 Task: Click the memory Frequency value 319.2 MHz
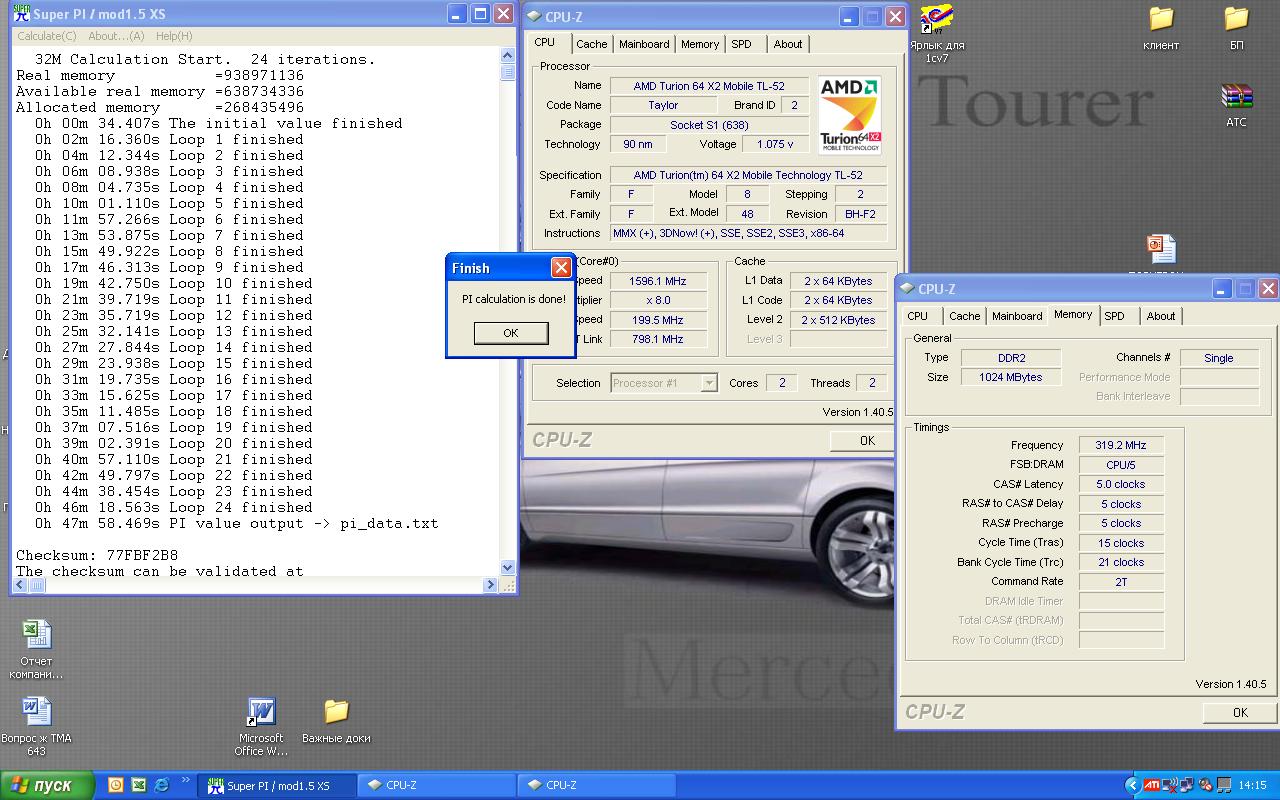click(1121, 445)
